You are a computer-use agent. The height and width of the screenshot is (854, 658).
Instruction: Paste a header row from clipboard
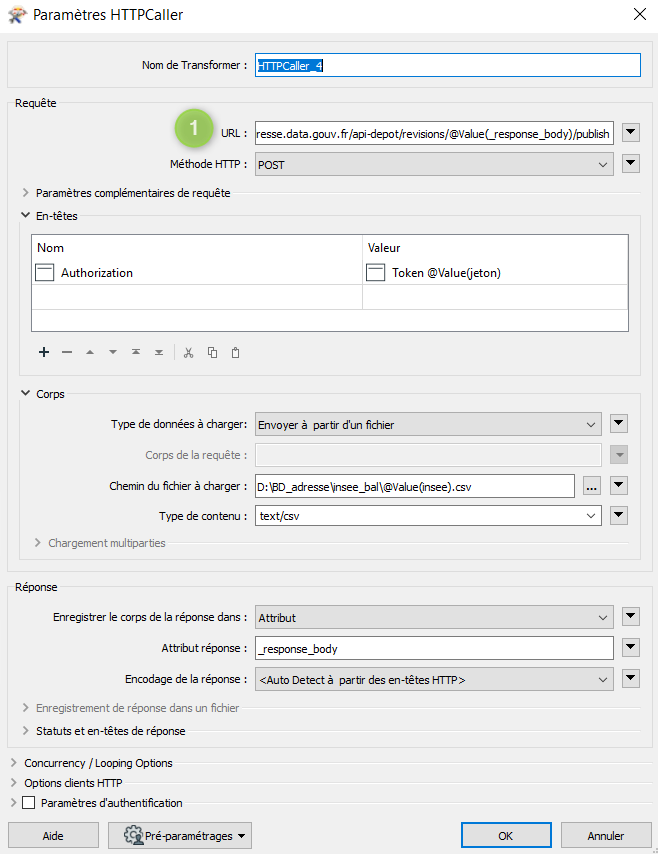coord(235,352)
